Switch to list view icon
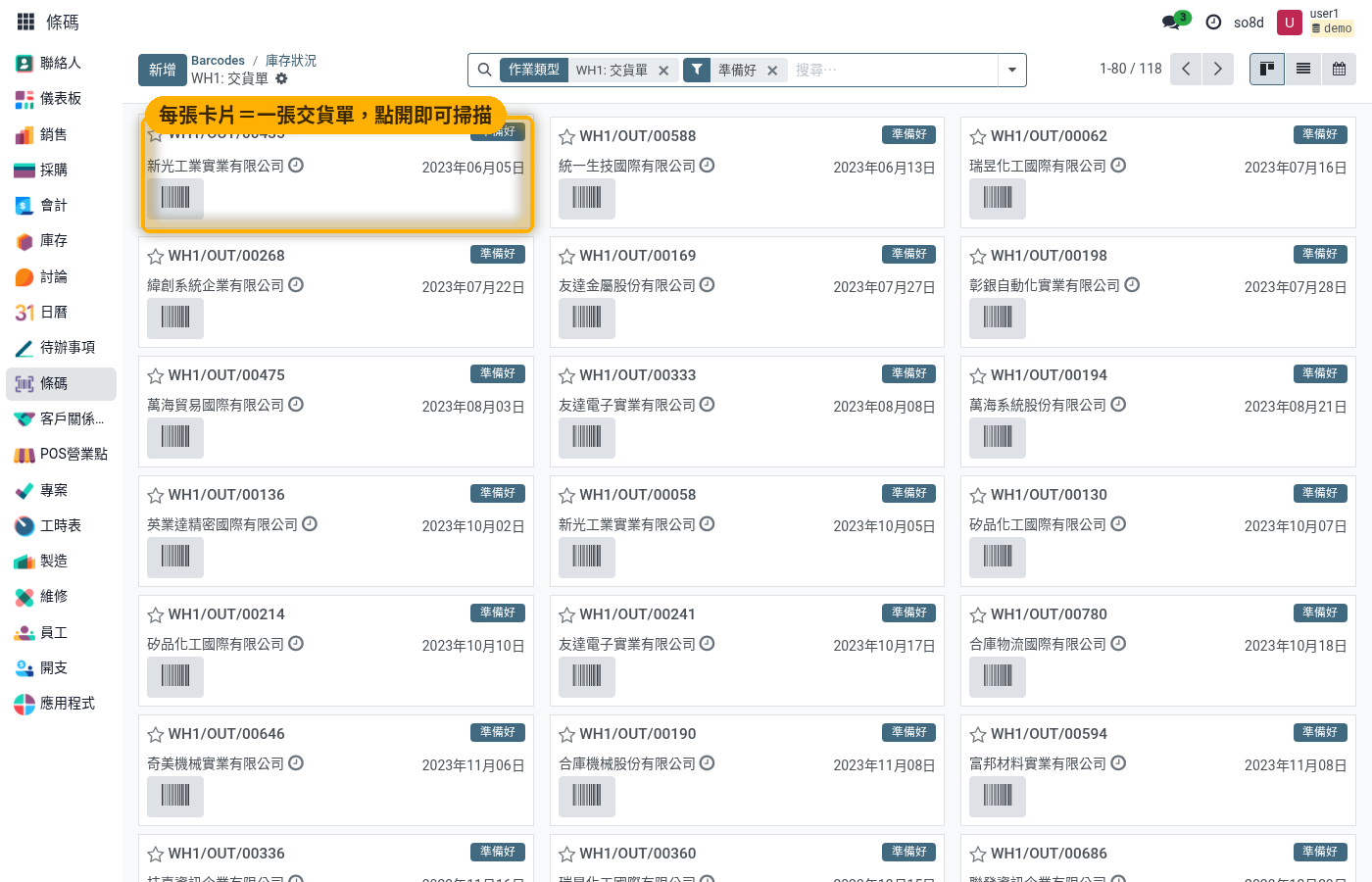 1302,69
